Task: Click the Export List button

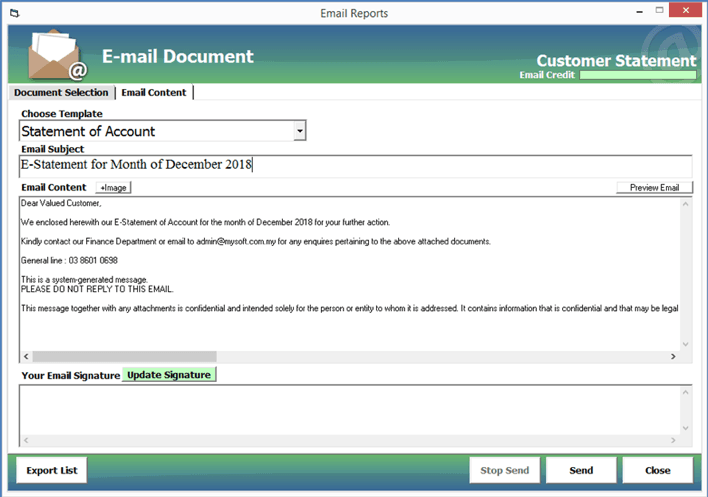Action: coord(52,470)
